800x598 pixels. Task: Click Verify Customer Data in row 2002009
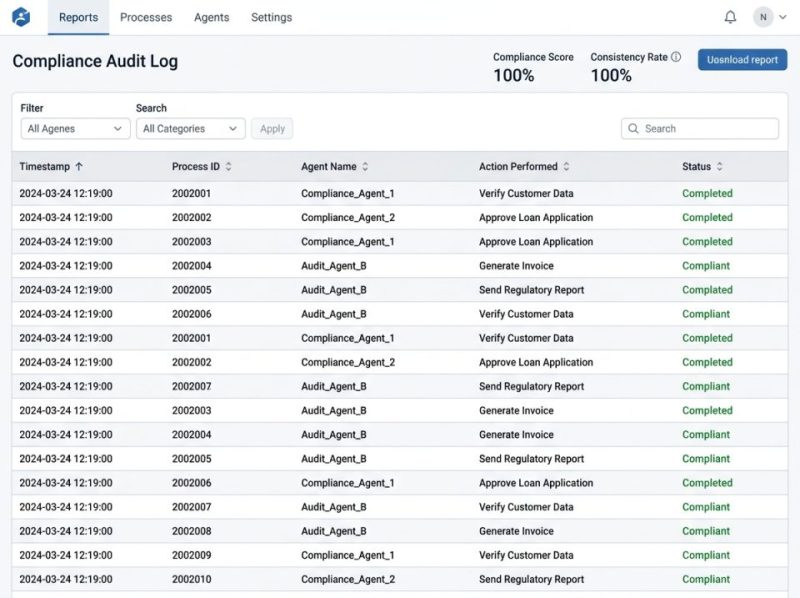[526, 555]
